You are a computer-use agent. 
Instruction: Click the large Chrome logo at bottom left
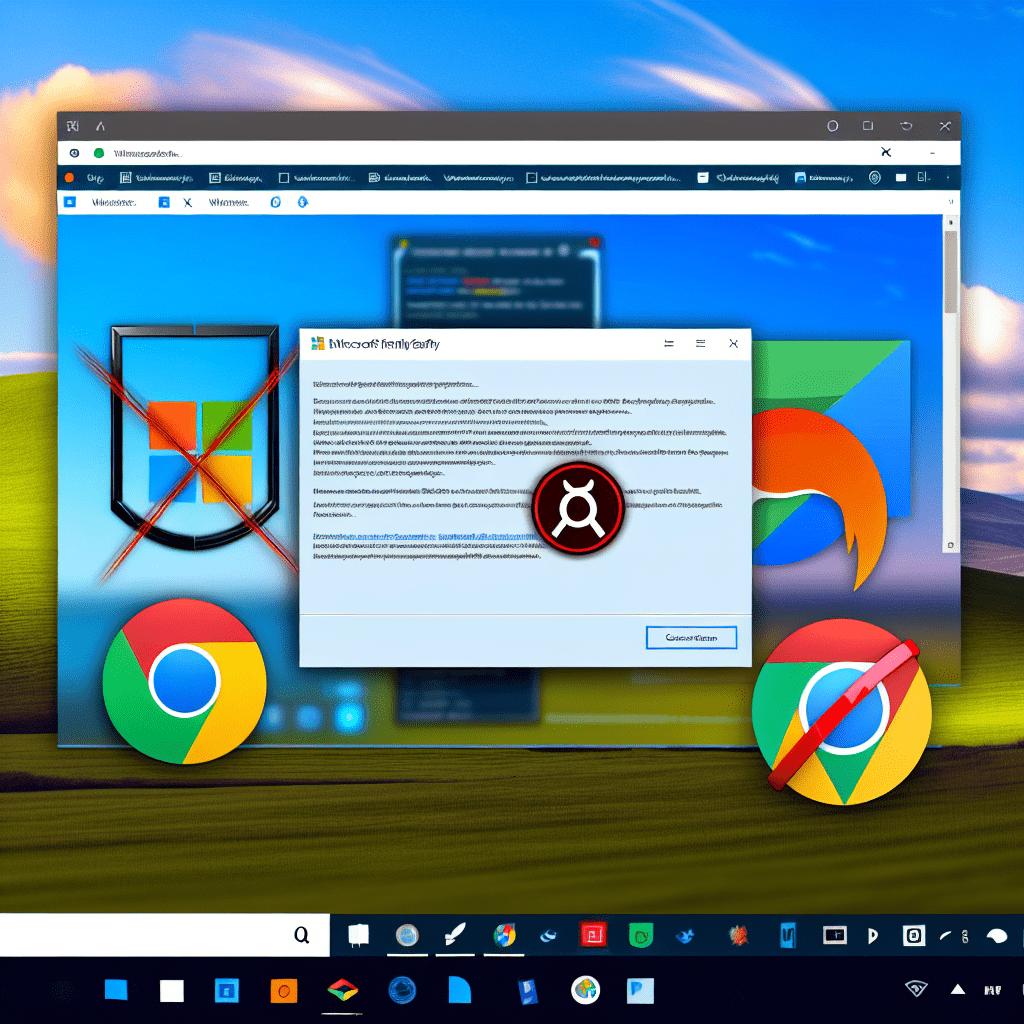[x=184, y=682]
